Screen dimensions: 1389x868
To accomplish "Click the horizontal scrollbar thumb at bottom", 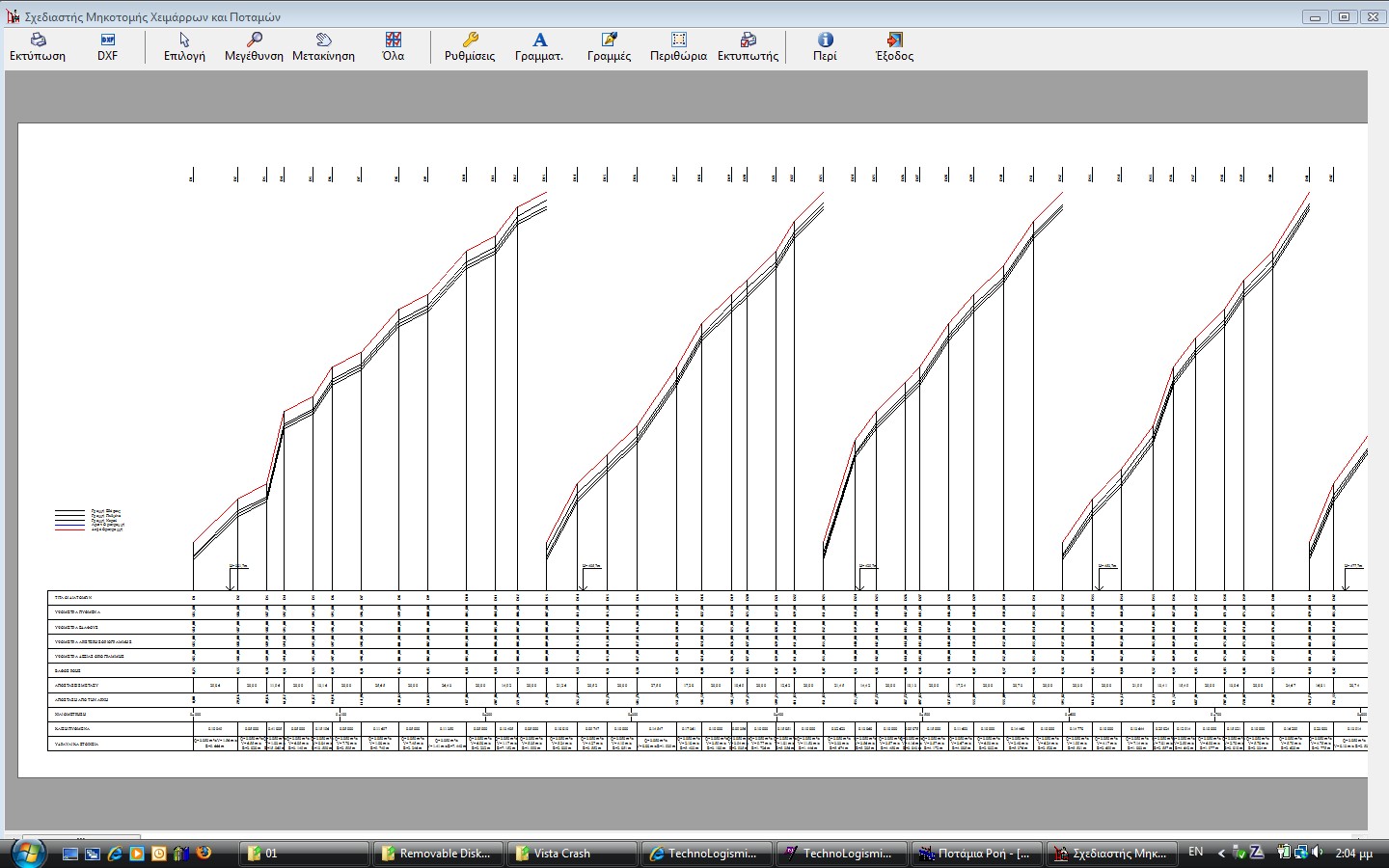I will pyautogui.click(x=81, y=835).
